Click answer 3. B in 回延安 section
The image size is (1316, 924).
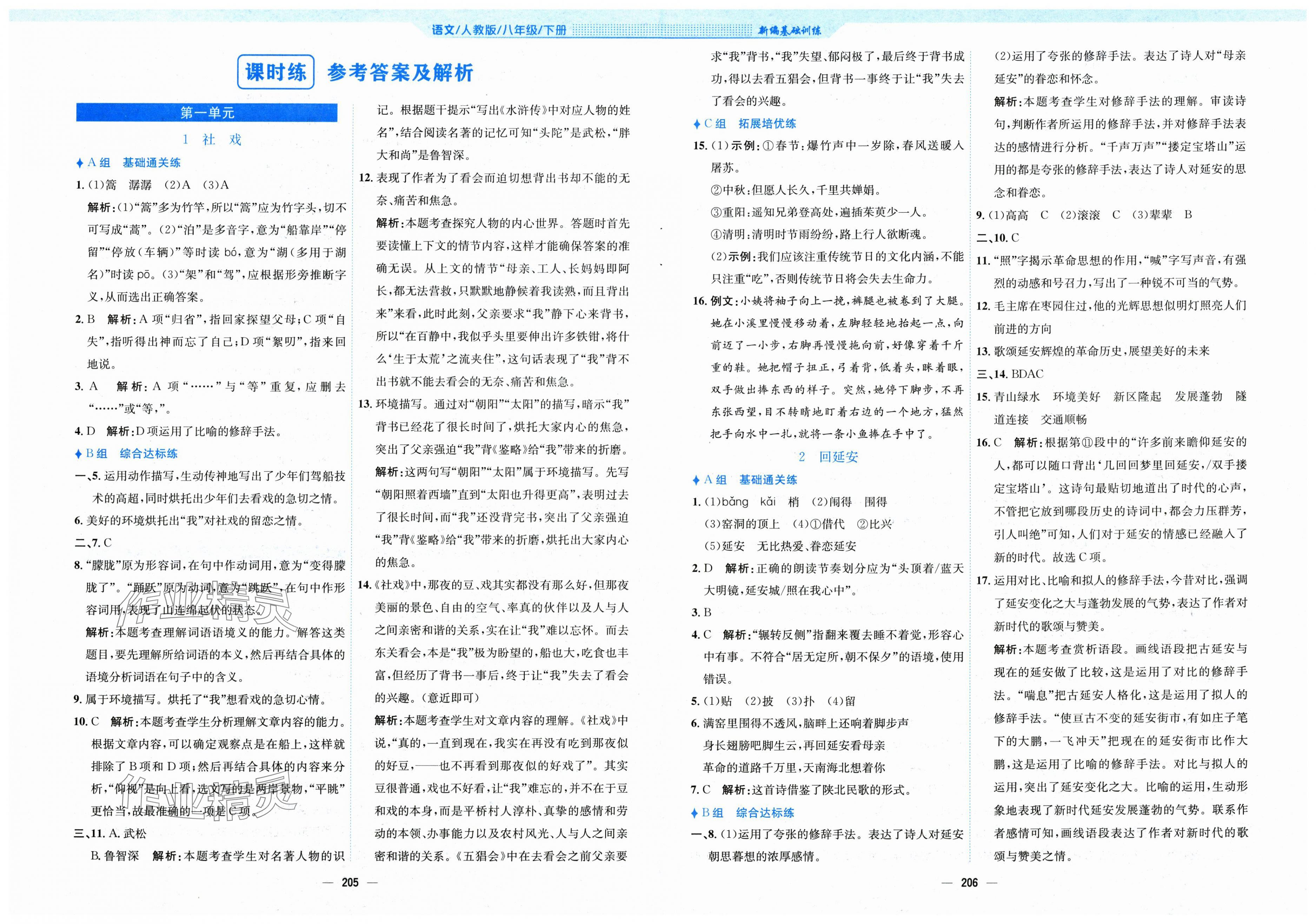point(702,612)
